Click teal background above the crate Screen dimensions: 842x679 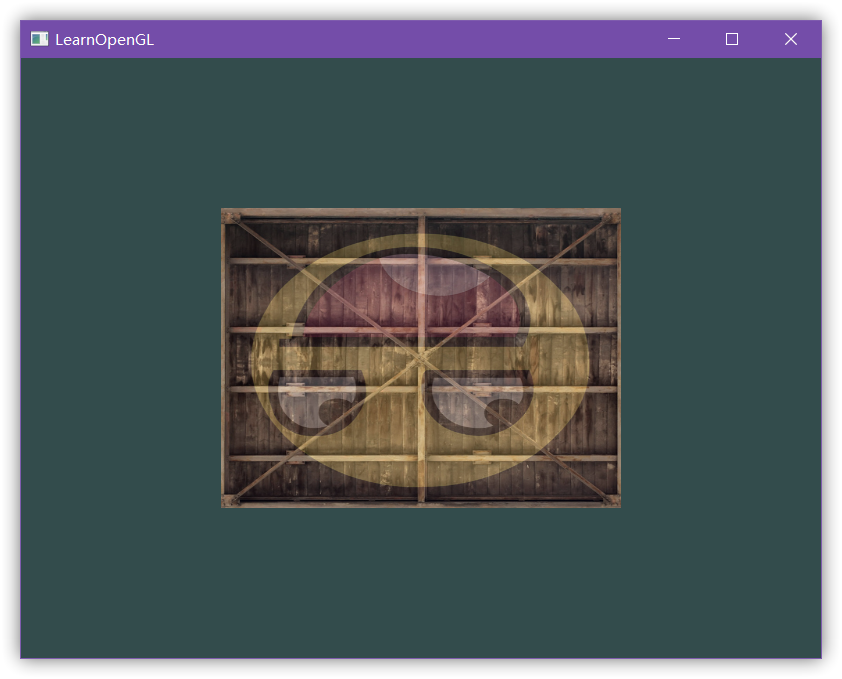tap(420, 130)
